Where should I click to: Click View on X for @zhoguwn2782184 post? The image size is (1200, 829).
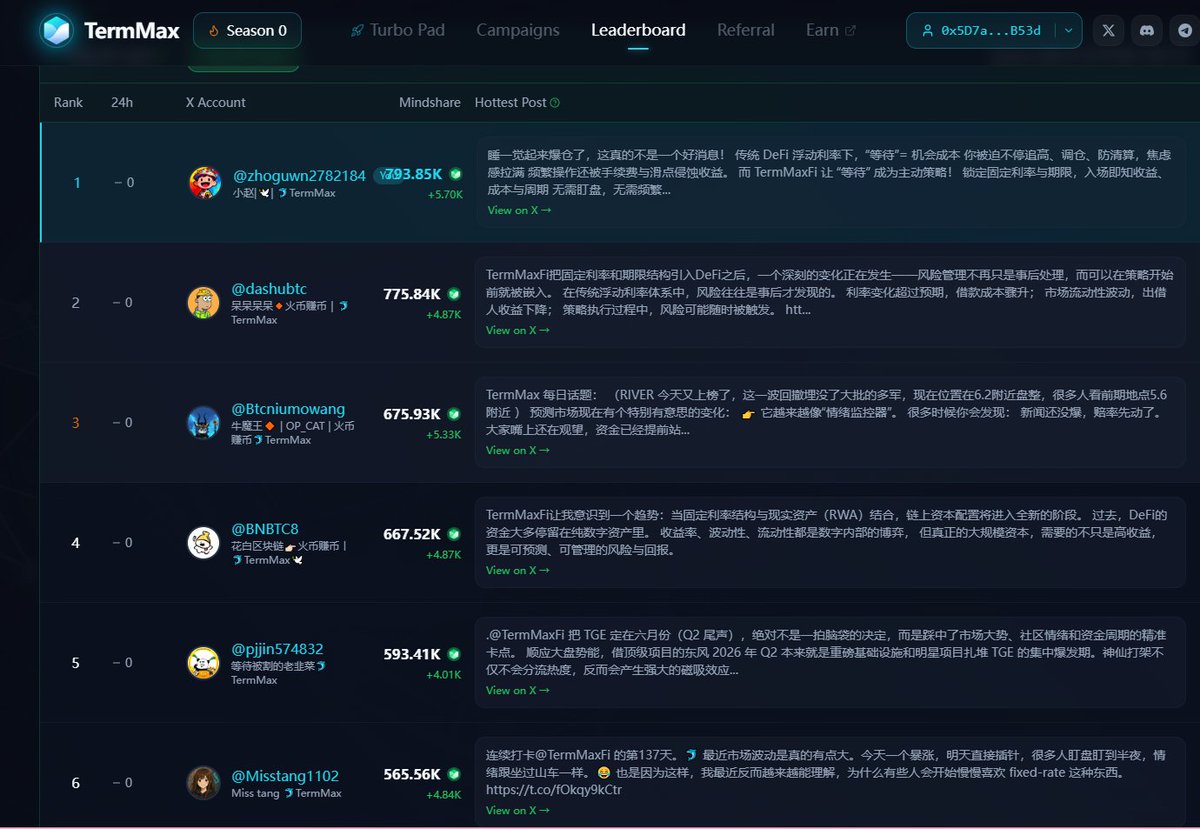519,210
